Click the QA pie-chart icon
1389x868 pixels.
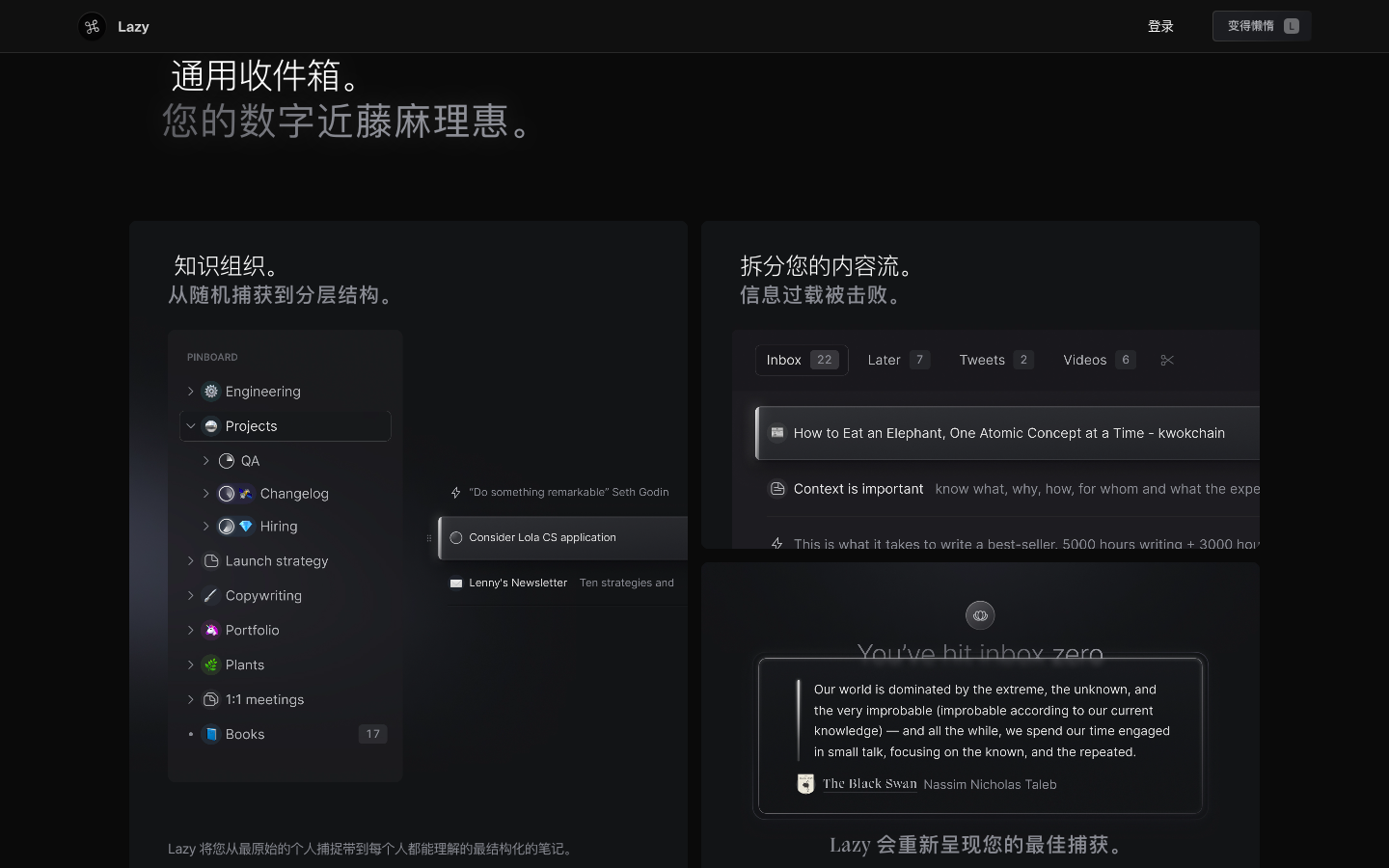click(227, 461)
